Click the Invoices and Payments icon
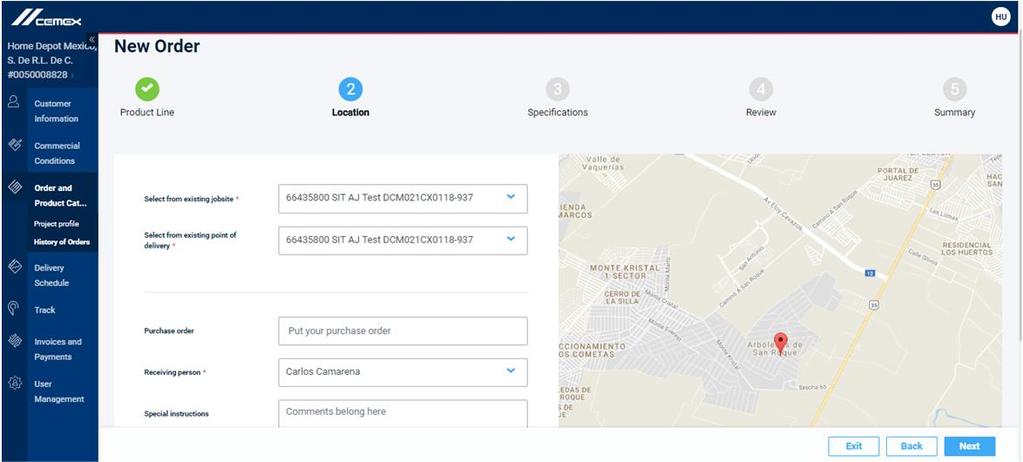Image resolution: width=1023 pixels, height=462 pixels. click(14, 341)
